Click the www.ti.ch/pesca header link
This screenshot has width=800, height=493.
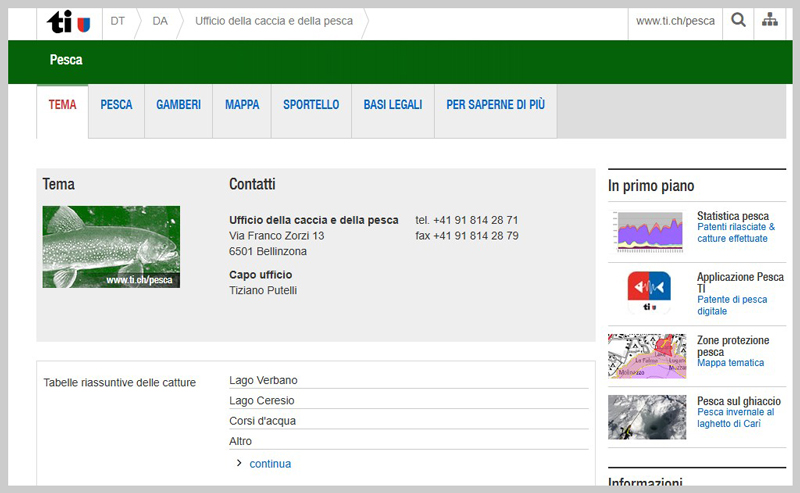tap(675, 21)
